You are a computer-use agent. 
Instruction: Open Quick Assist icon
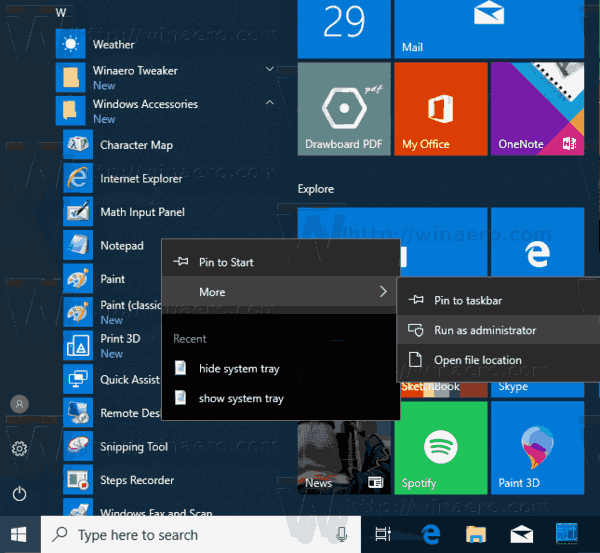pyautogui.click(x=78, y=379)
